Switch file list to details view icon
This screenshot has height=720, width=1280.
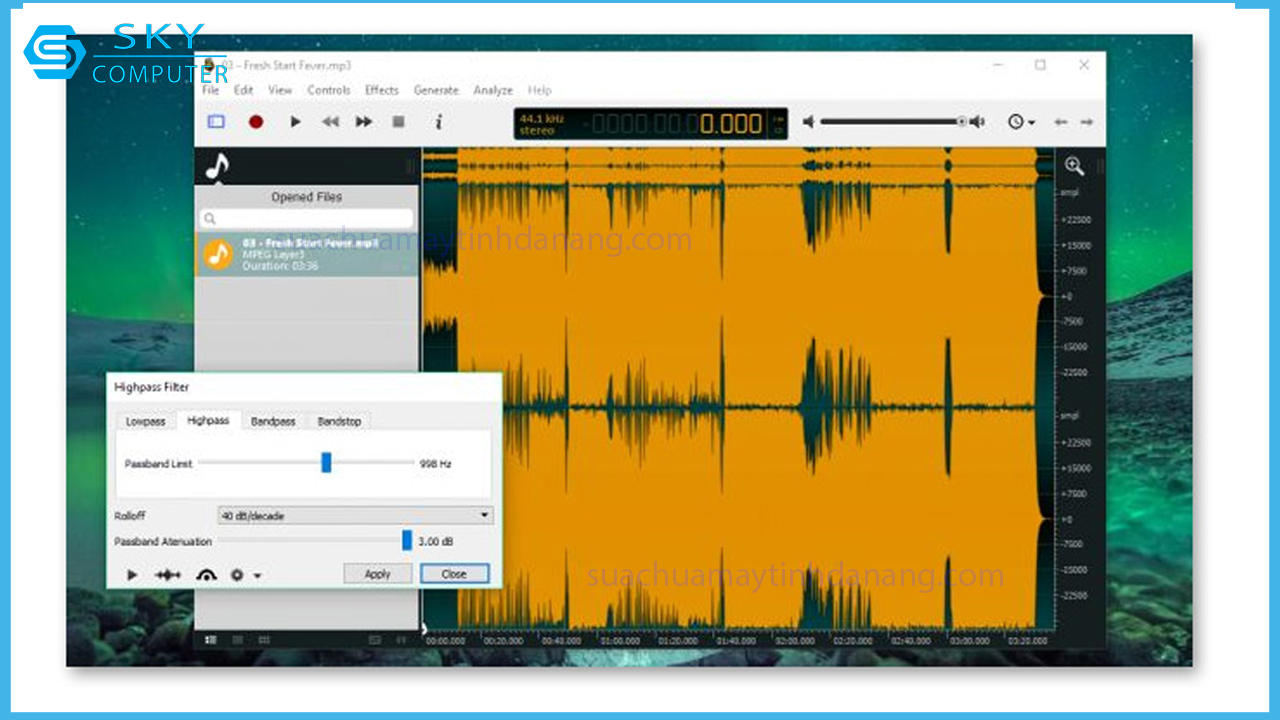click(x=237, y=640)
